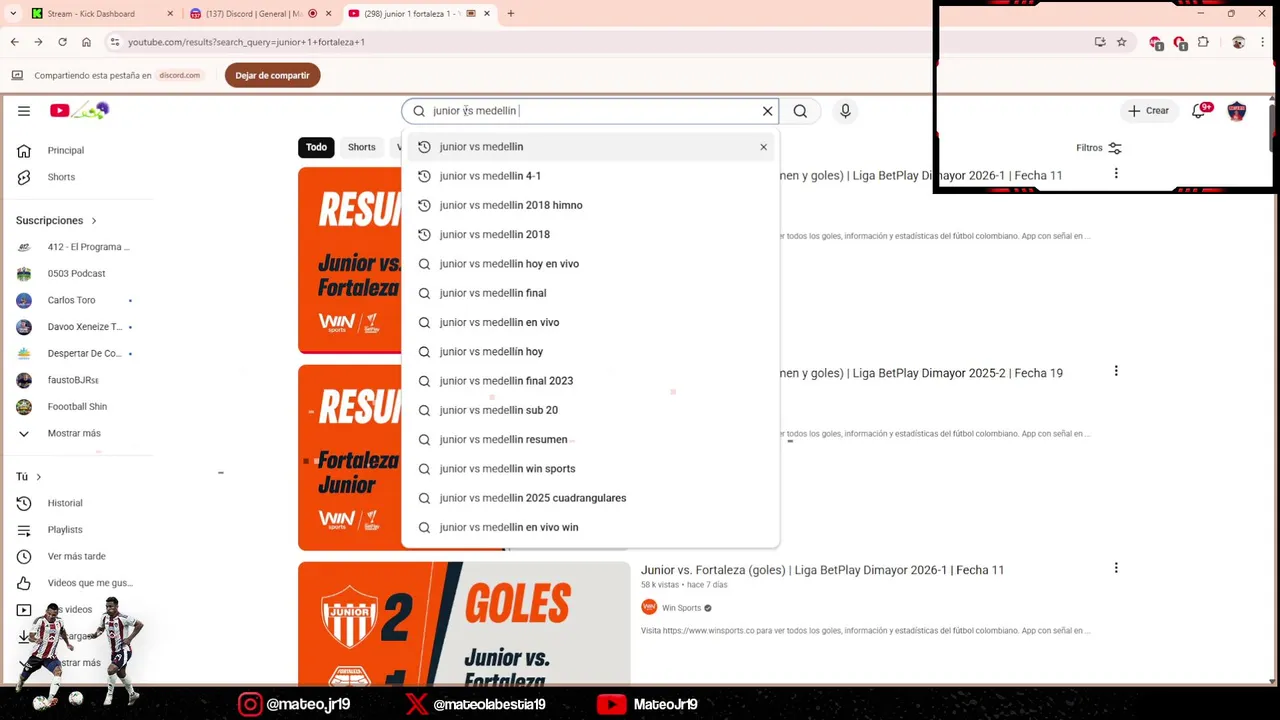Open Shorts in the sidebar
This screenshot has width=1280, height=720.
[61, 177]
